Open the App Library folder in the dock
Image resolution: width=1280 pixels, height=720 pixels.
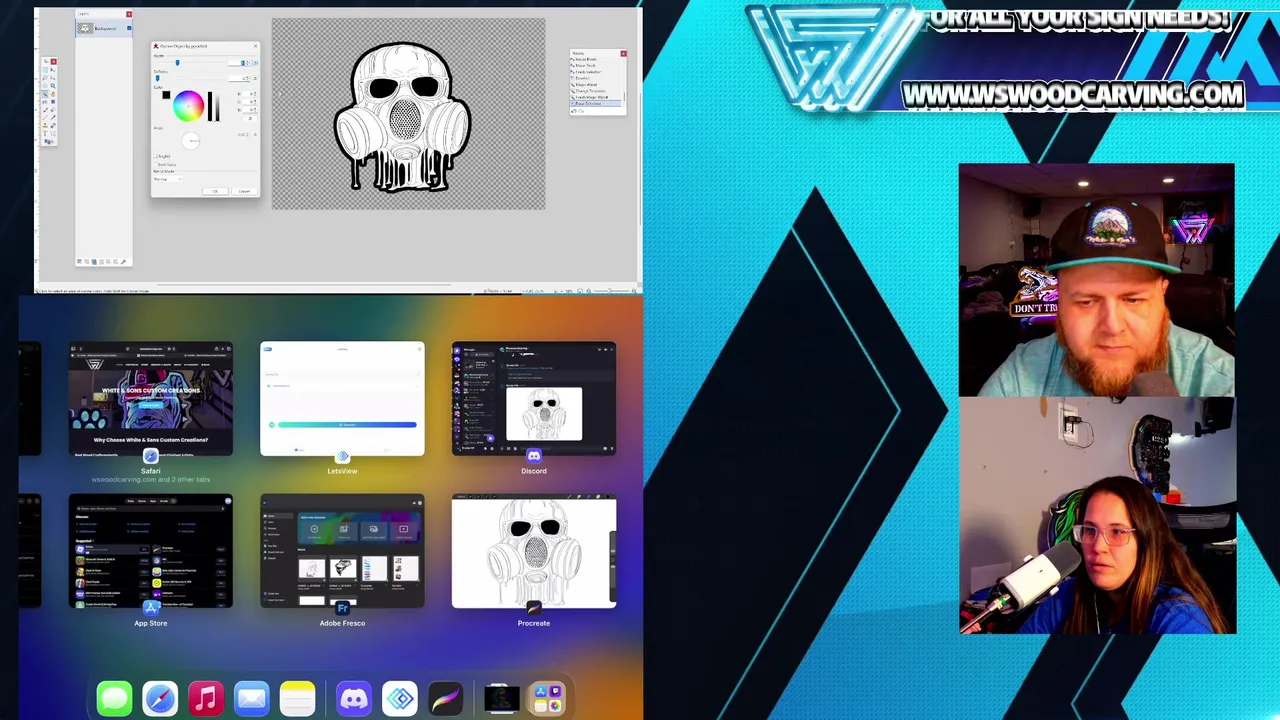pos(548,698)
